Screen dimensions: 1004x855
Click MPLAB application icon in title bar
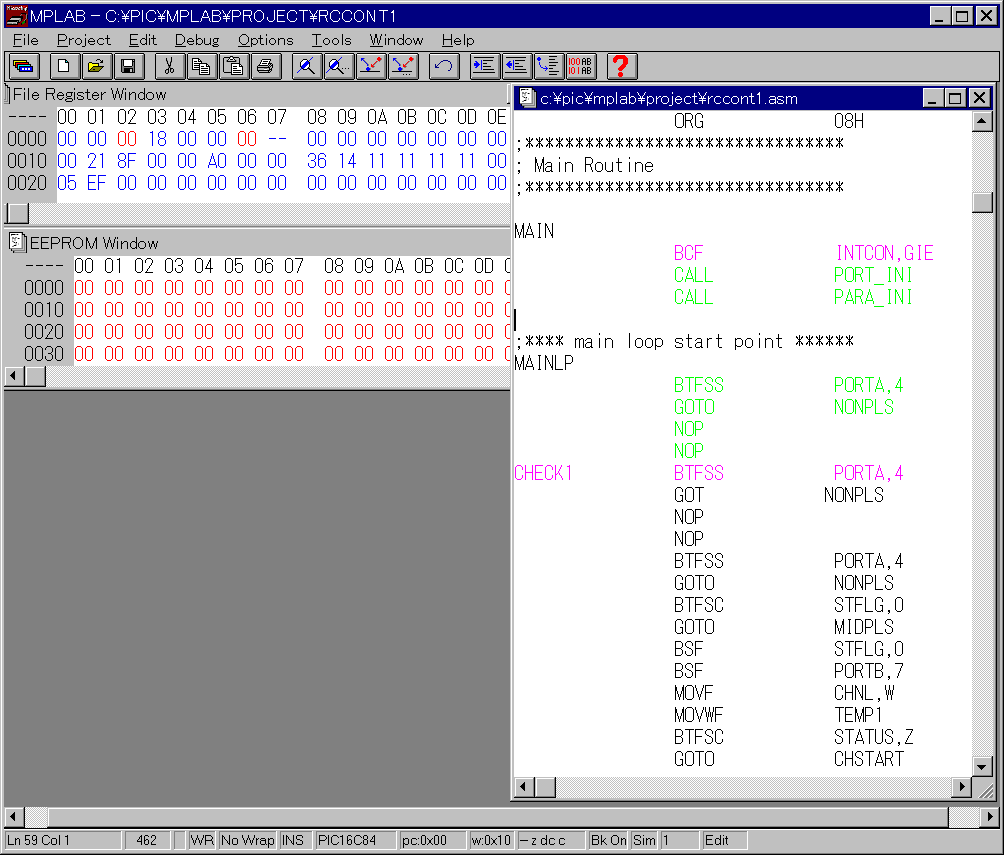coord(16,15)
